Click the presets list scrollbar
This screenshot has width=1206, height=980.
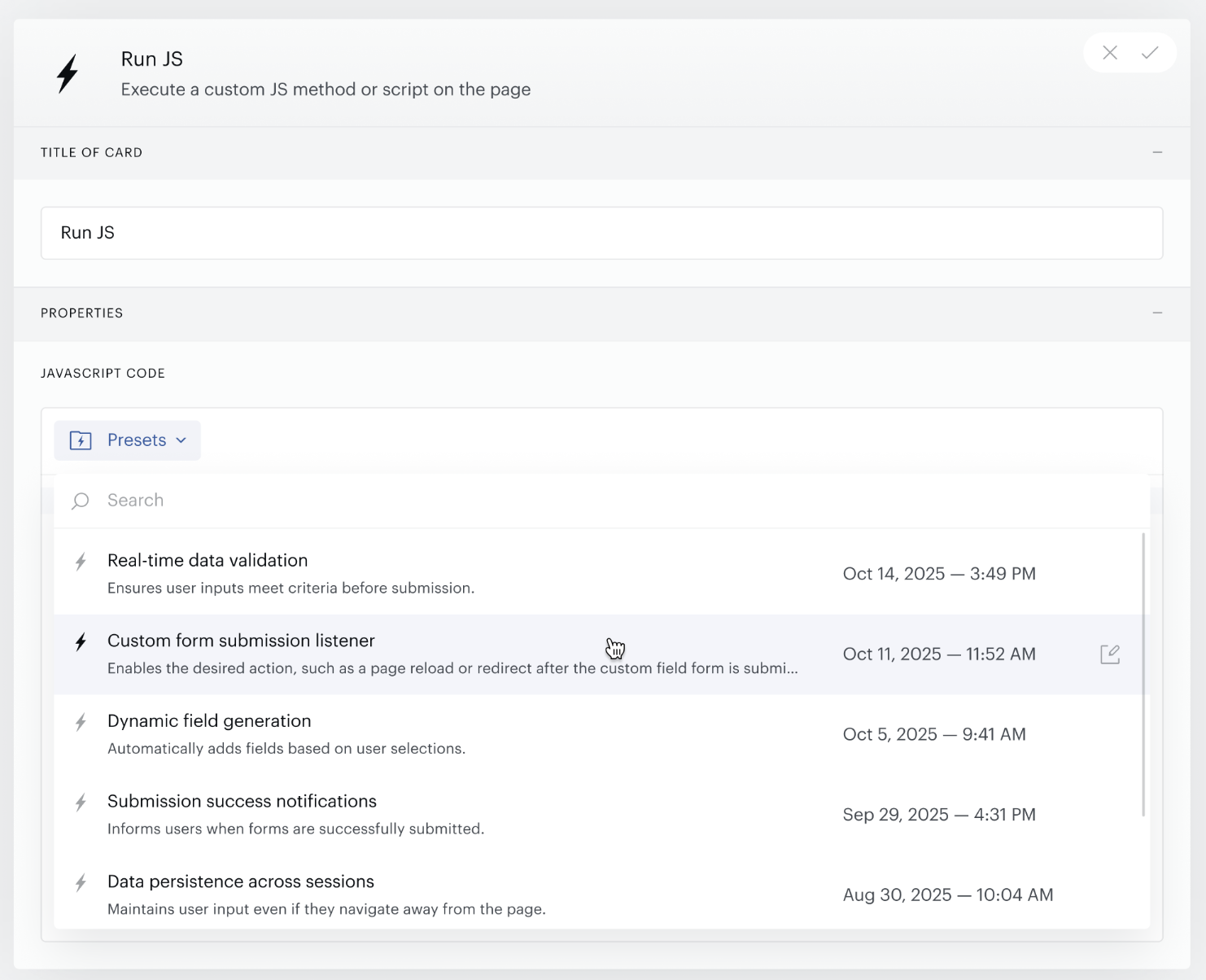point(1143,675)
